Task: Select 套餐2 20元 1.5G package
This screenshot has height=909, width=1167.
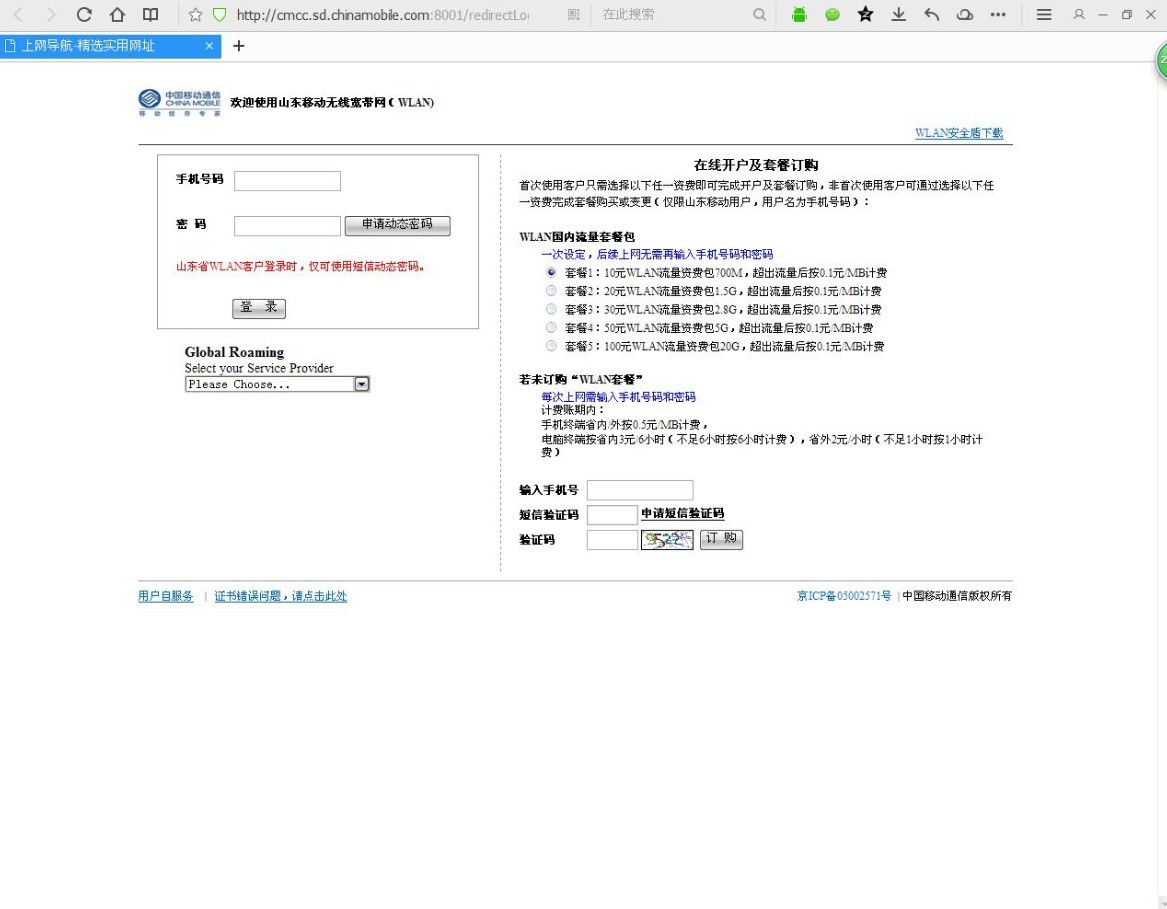Action: point(551,291)
